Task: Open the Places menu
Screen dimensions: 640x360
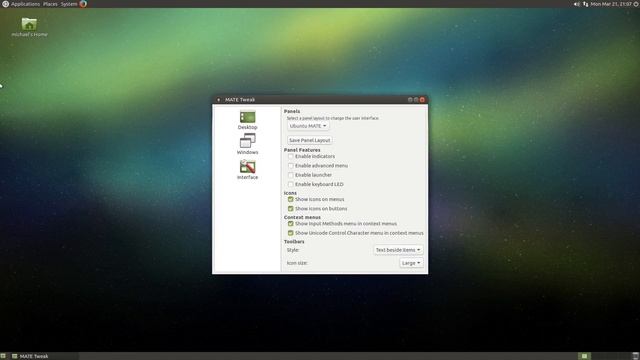Action: pyautogui.click(x=50, y=4)
